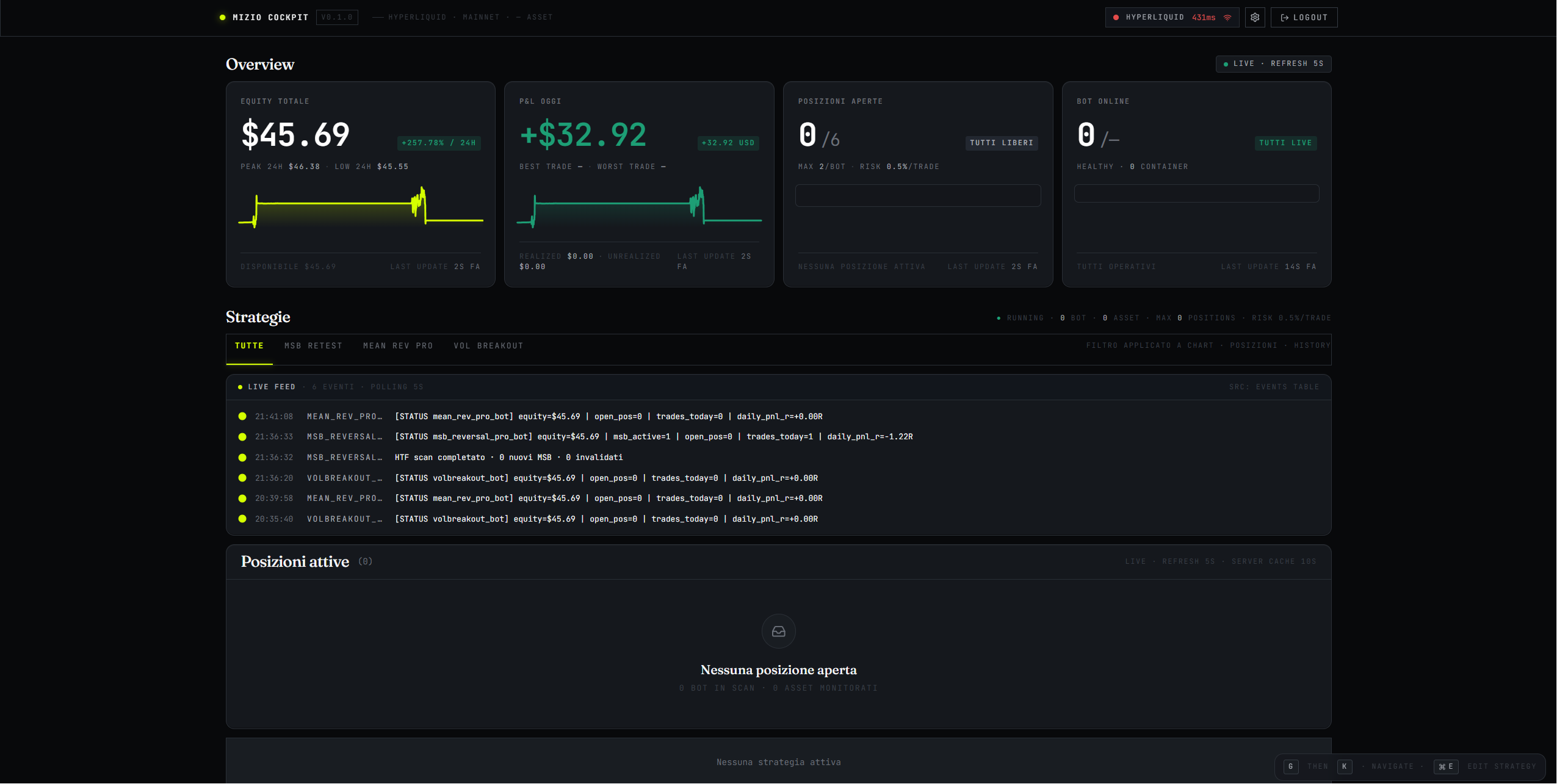This screenshot has width=1557, height=784.
Task: Click the equity sparkline chart
Action: [361, 207]
